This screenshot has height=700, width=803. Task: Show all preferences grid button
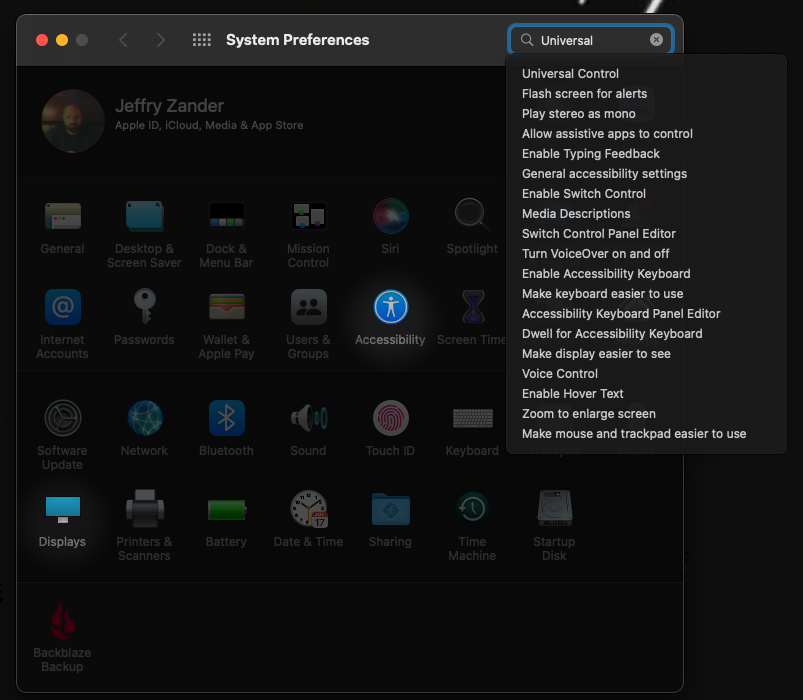202,40
